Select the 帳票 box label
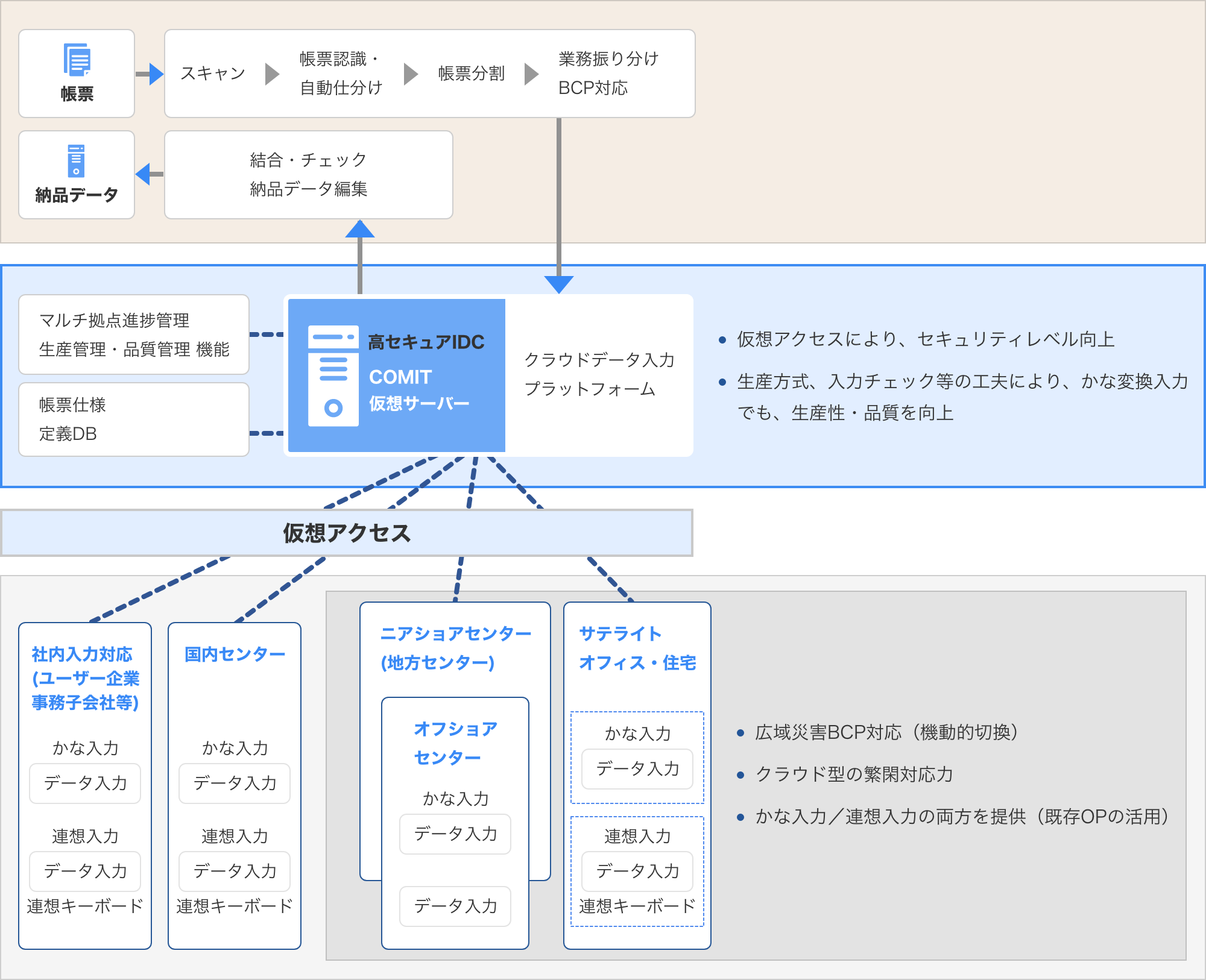The width and height of the screenshot is (1206, 980). pyautogui.click(x=77, y=94)
